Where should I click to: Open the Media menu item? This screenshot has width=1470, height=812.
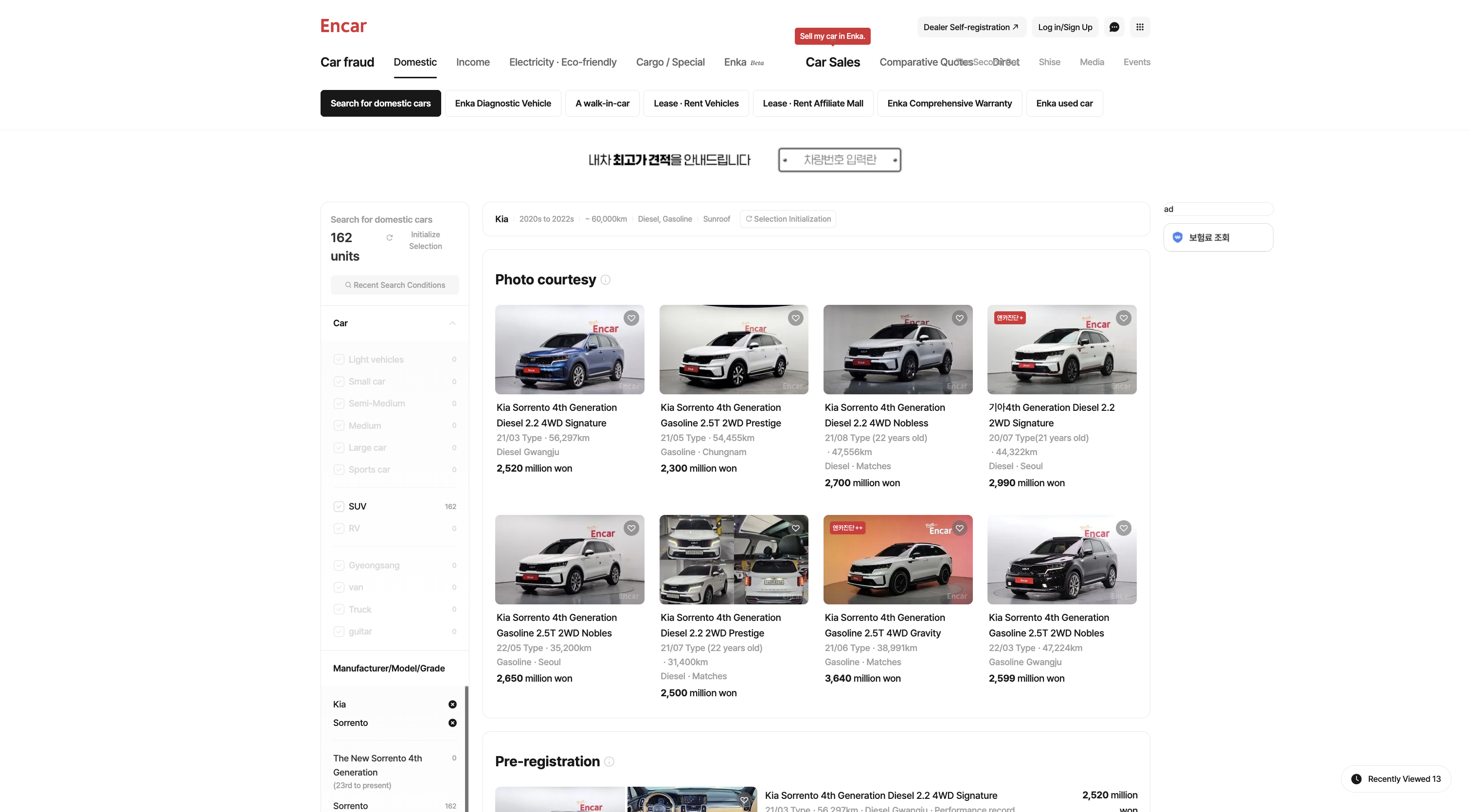coord(1092,62)
